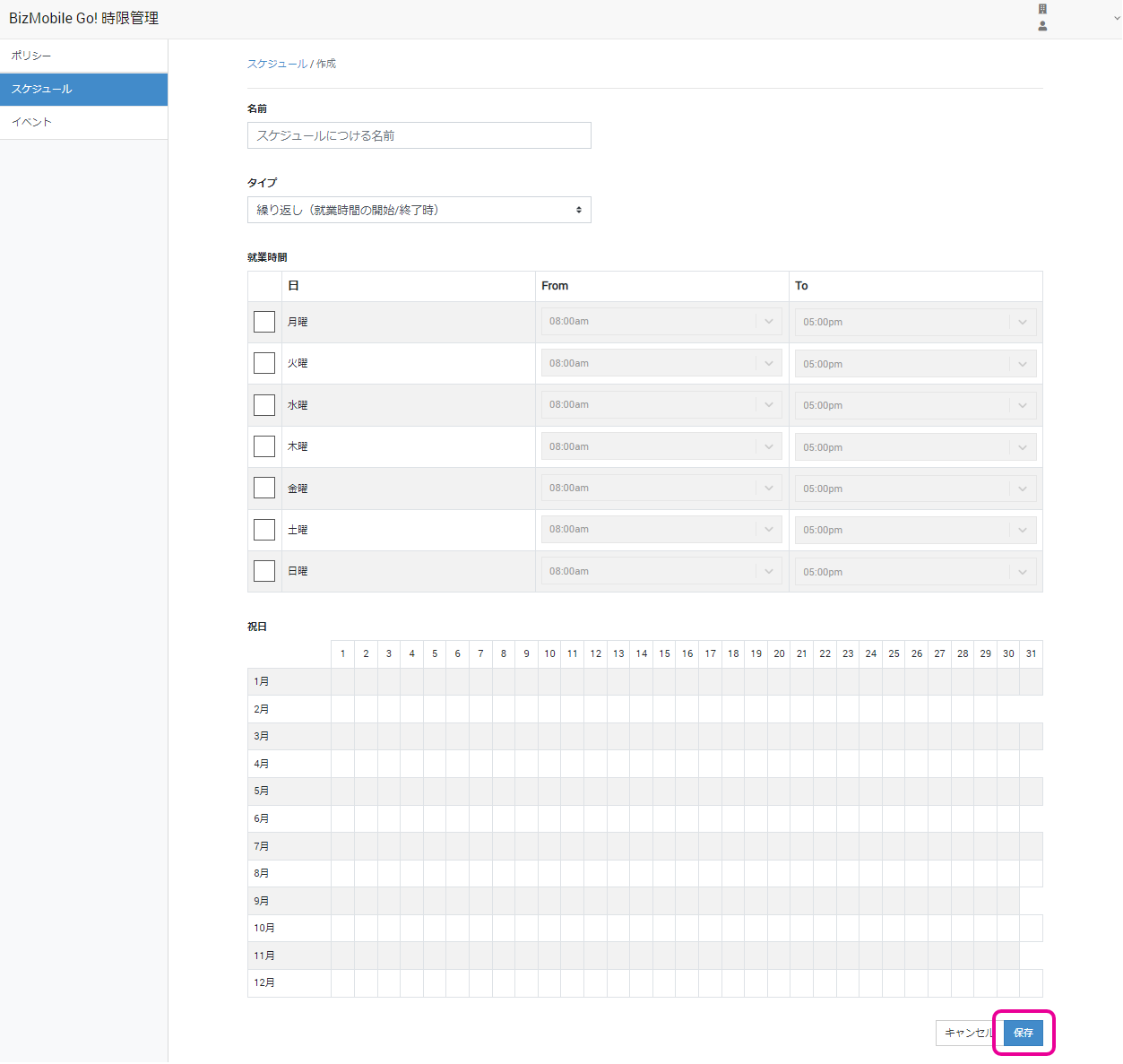1123x1064 pixels.
Task: Select the 1月 day 1 holiday cell
Action: point(342,681)
